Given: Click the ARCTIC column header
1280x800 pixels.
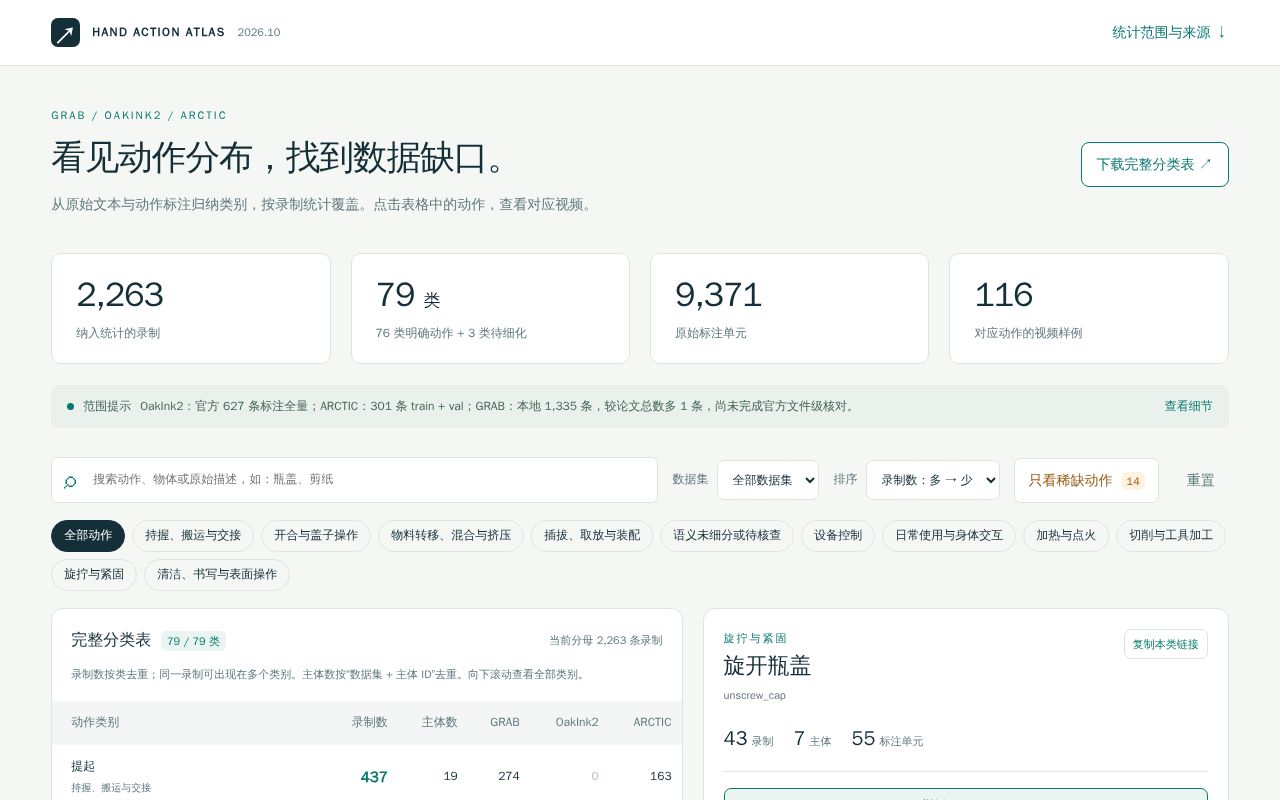Looking at the screenshot, I should [652, 722].
